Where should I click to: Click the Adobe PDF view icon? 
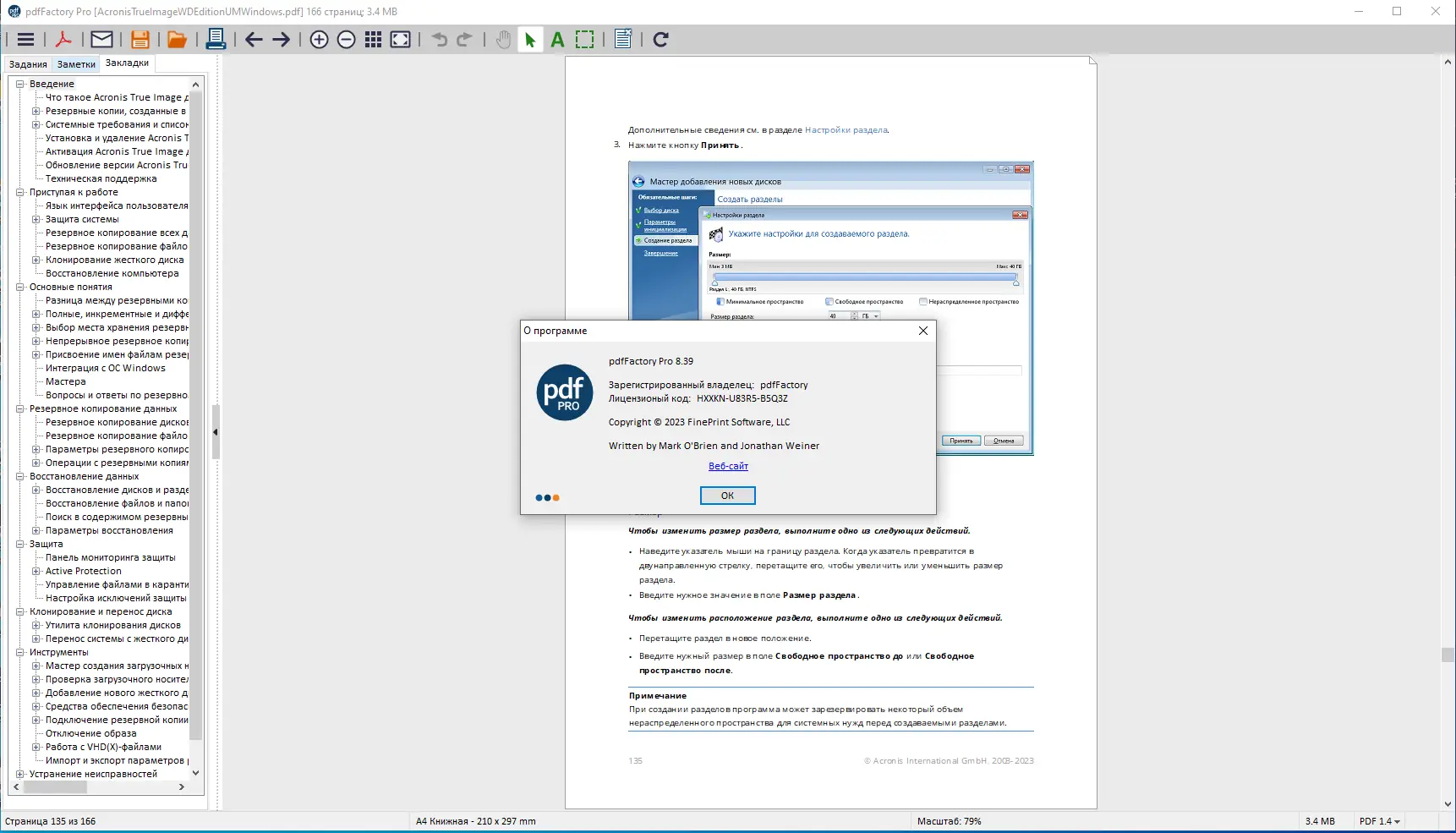(63, 40)
